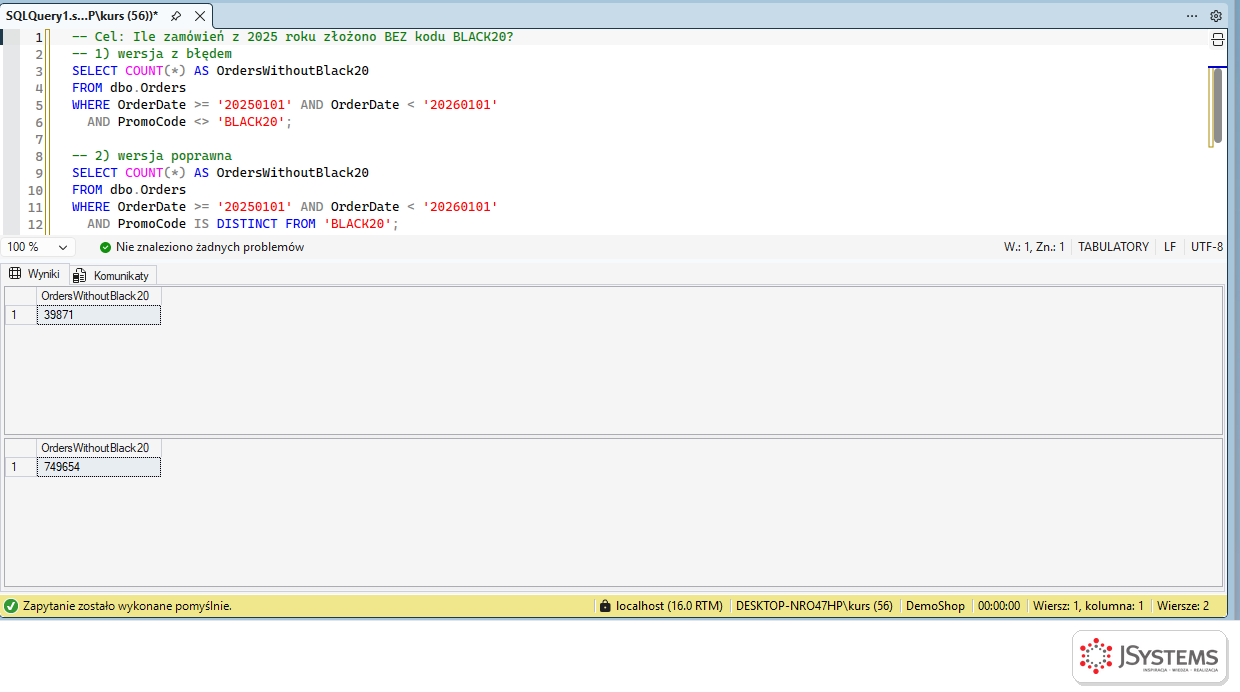The image size is (1240, 692).
Task: Switch to the Komunikaty tab
Action: tap(111, 275)
